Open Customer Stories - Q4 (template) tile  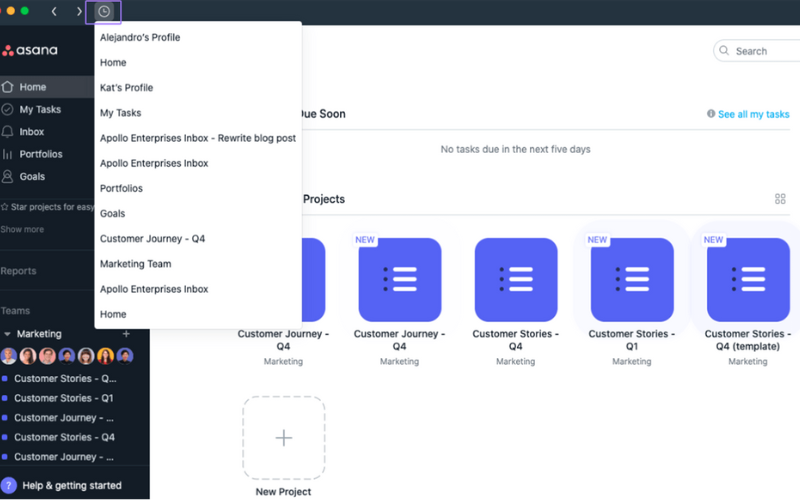[x=748, y=280]
